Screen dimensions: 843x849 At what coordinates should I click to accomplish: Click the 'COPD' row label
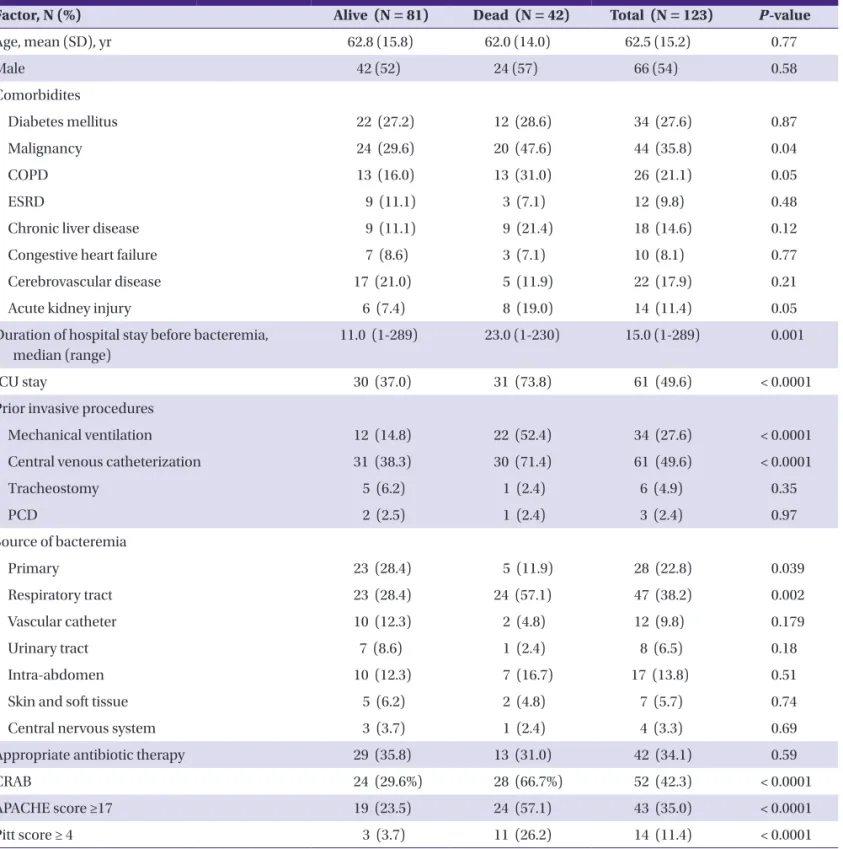point(28,175)
